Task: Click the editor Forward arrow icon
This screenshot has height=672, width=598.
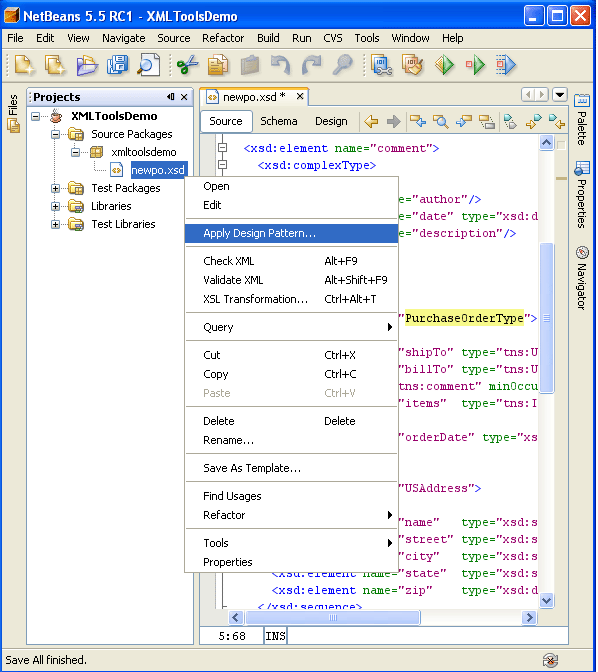Action: pos(393,122)
